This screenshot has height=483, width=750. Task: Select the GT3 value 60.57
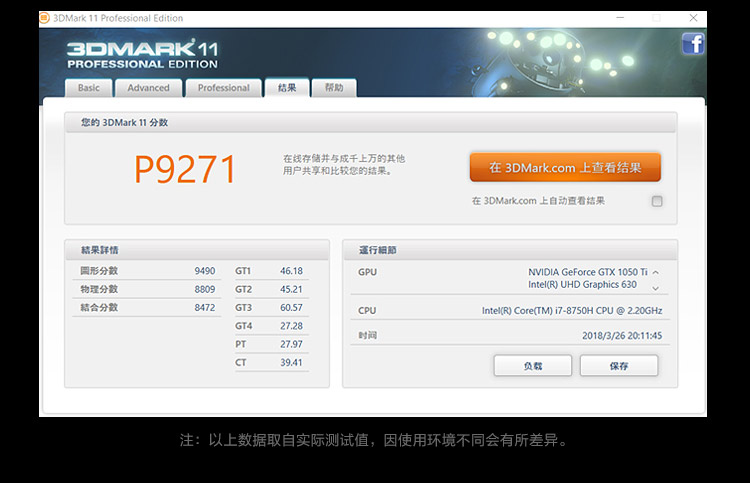click(291, 307)
